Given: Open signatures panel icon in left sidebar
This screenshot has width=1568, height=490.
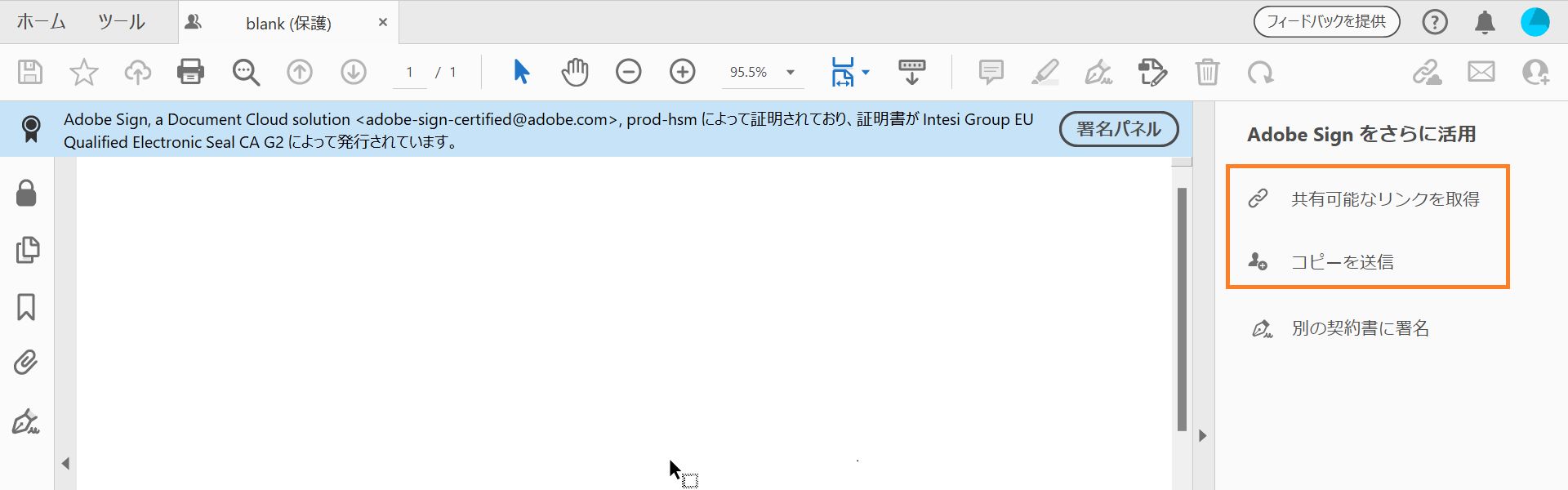Looking at the screenshot, I should pyautogui.click(x=26, y=421).
